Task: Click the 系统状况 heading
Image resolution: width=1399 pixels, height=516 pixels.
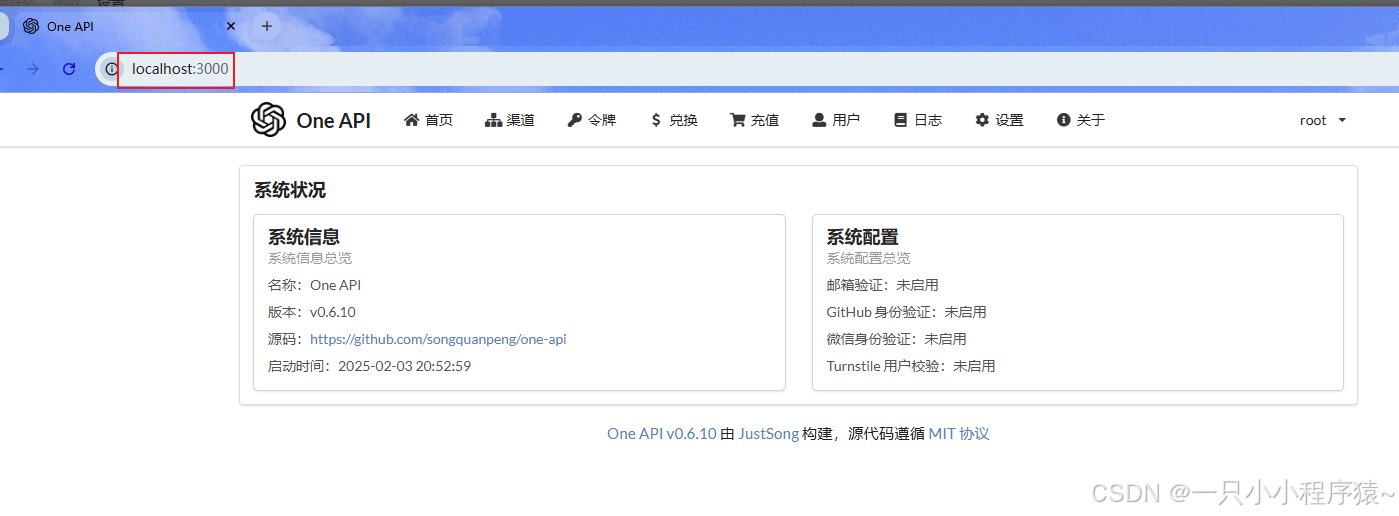Action: pos(290,190)
